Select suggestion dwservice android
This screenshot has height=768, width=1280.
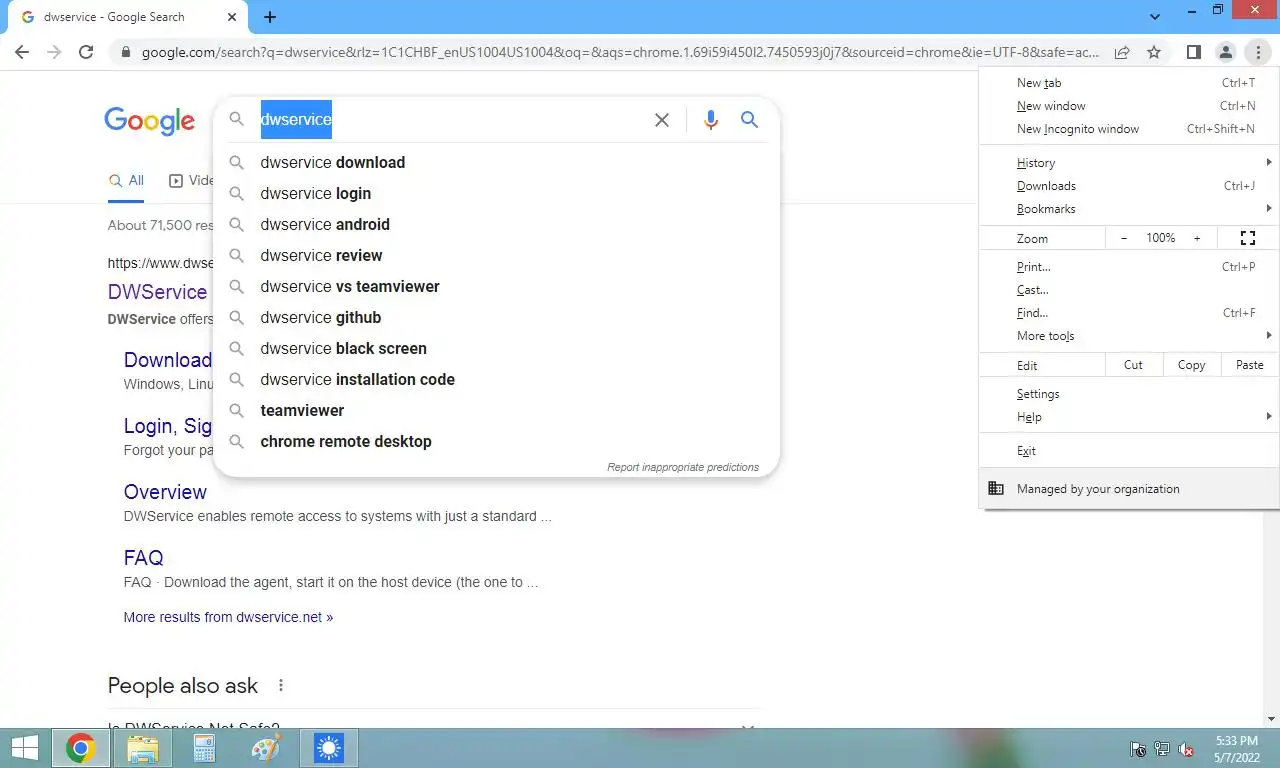(496, 225)
